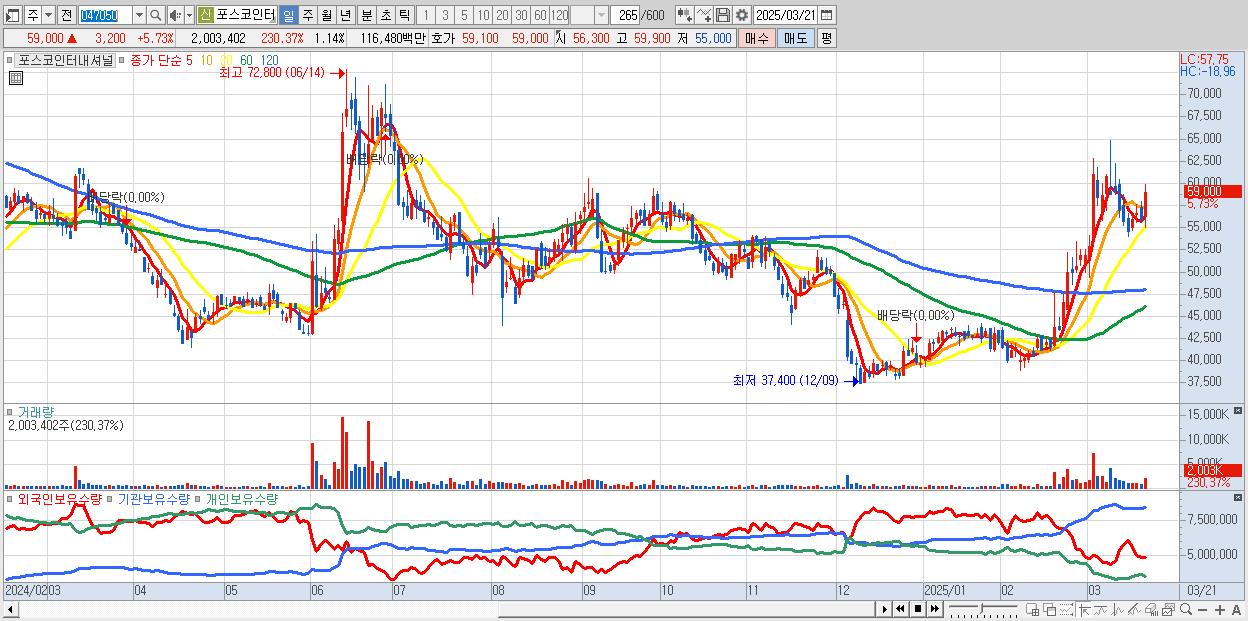This screenshot has width=1248, height=621.
Task: Choose the 120 interval preset
Action: click(x=559, y=15)
